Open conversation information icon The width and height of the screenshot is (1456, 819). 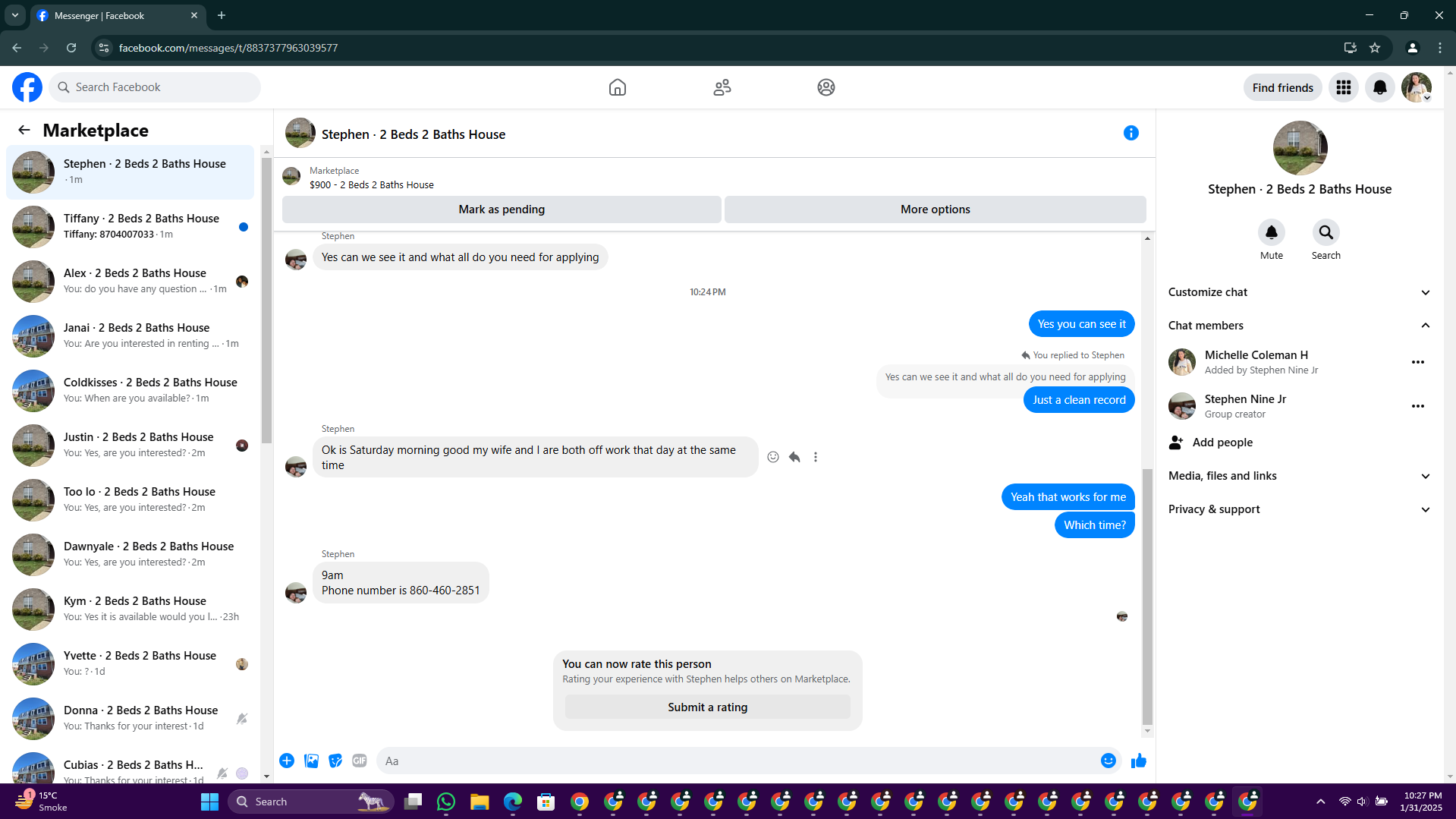[1131, 134]
